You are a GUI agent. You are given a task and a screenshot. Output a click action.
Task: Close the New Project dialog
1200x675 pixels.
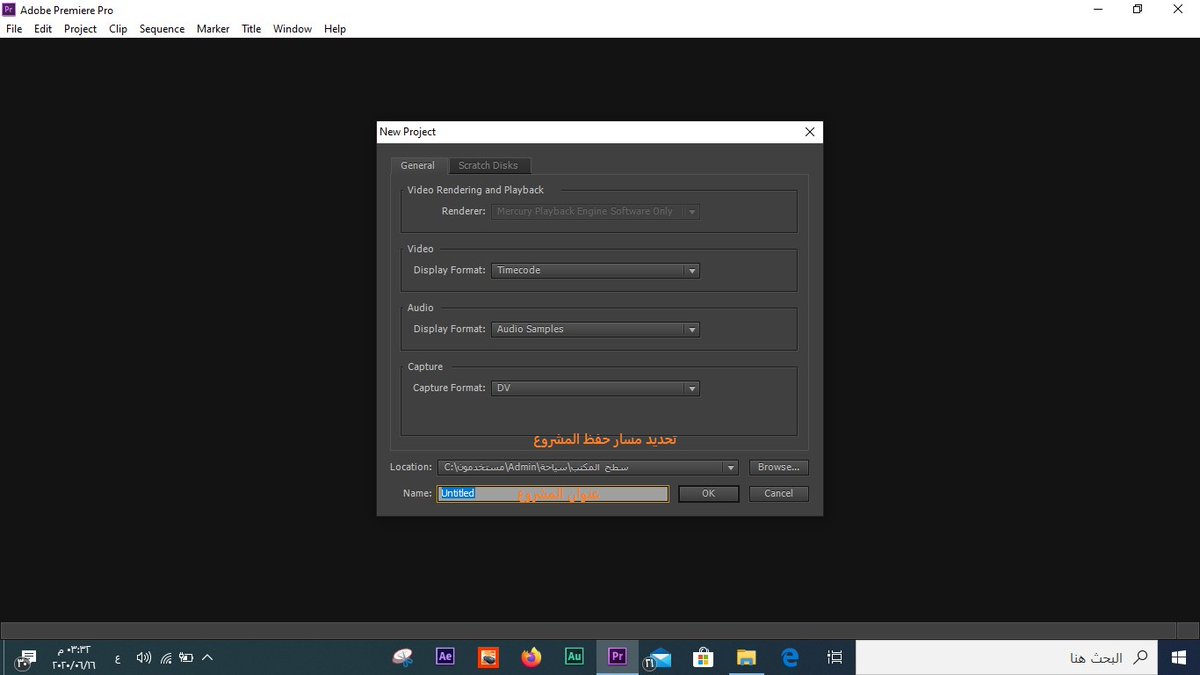coord(810,132)
